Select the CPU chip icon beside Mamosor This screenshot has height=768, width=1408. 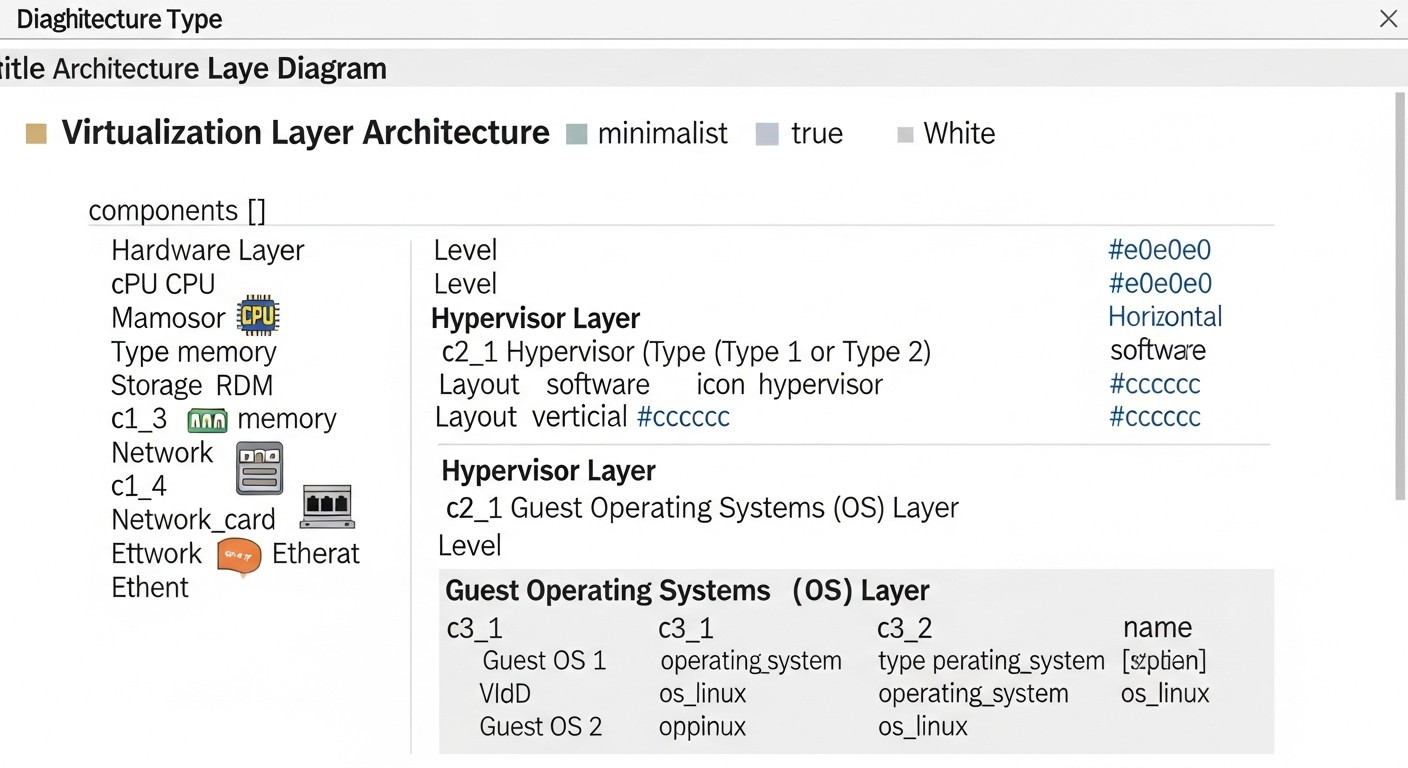(258, 315)
